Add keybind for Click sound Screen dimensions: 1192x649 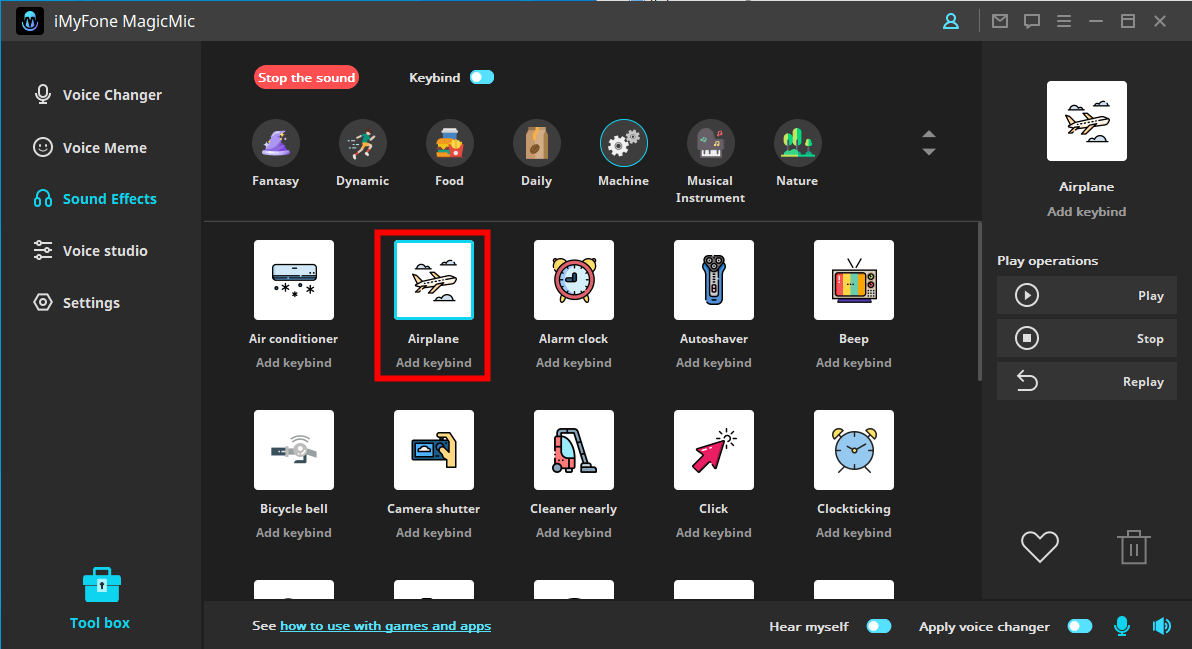714,533
